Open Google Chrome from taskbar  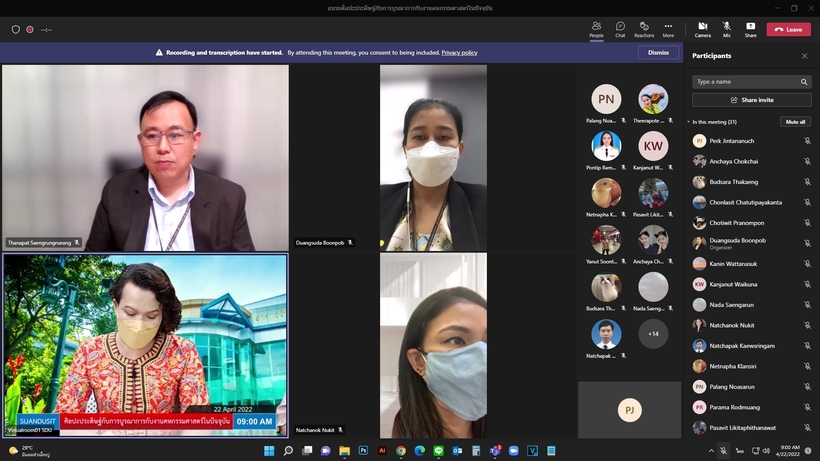401,451
